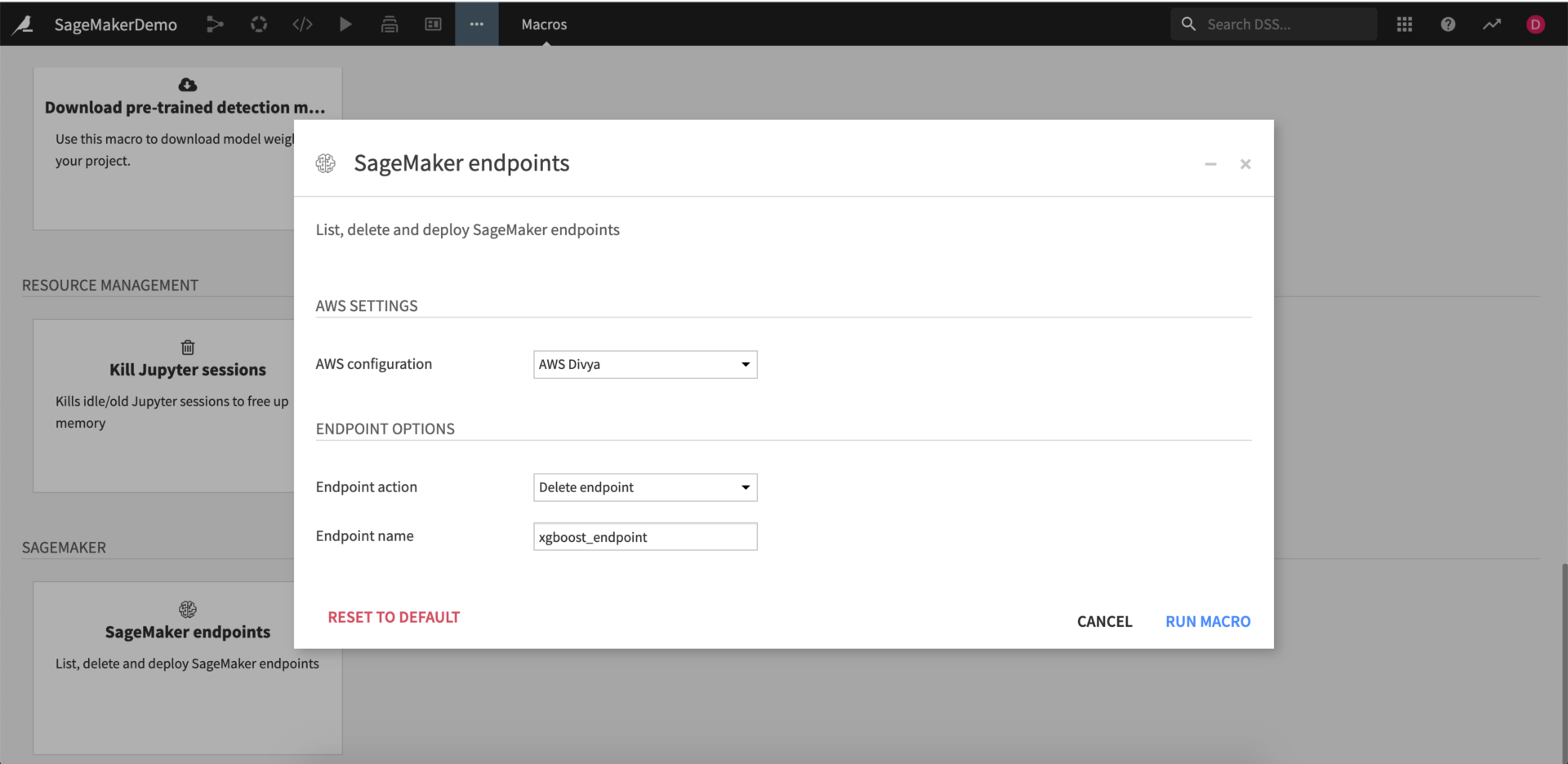
Task: Open the Flow view icon
Action: (215, 24)
